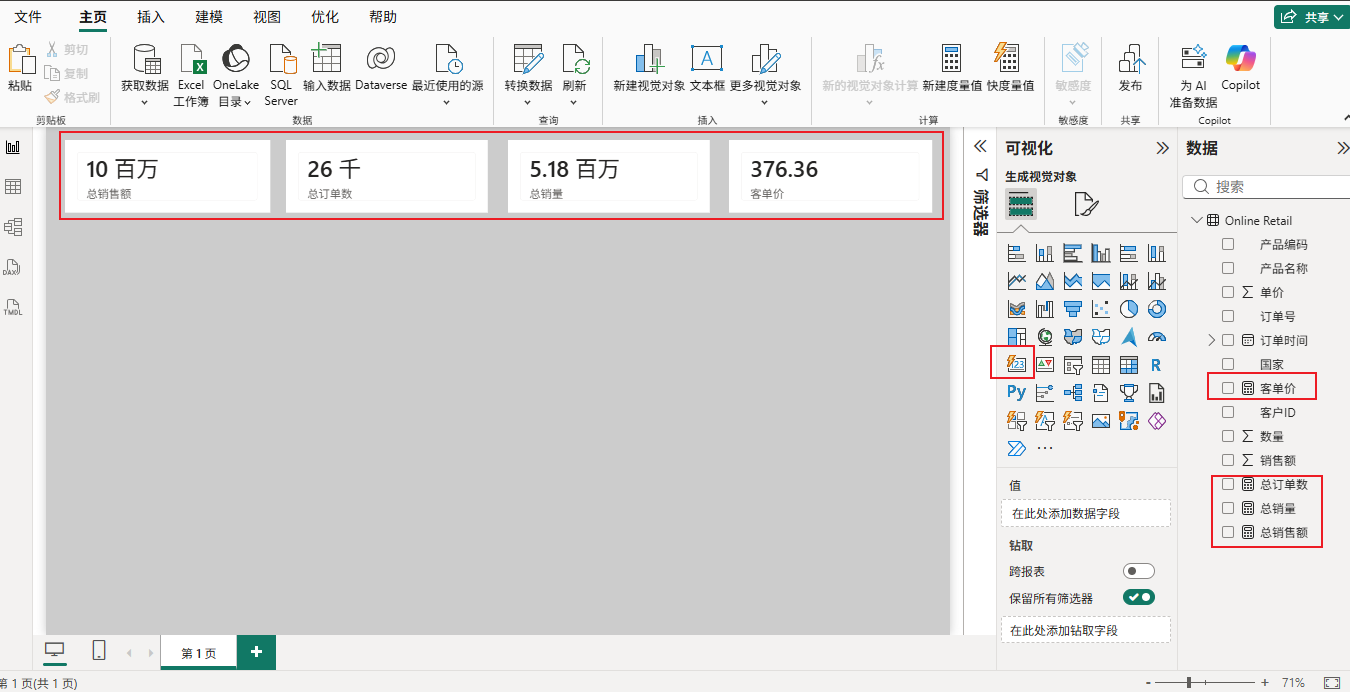Switch to the 插入 ribbon tab
This screenshot has width=1350, height=692.
[151, 17]
